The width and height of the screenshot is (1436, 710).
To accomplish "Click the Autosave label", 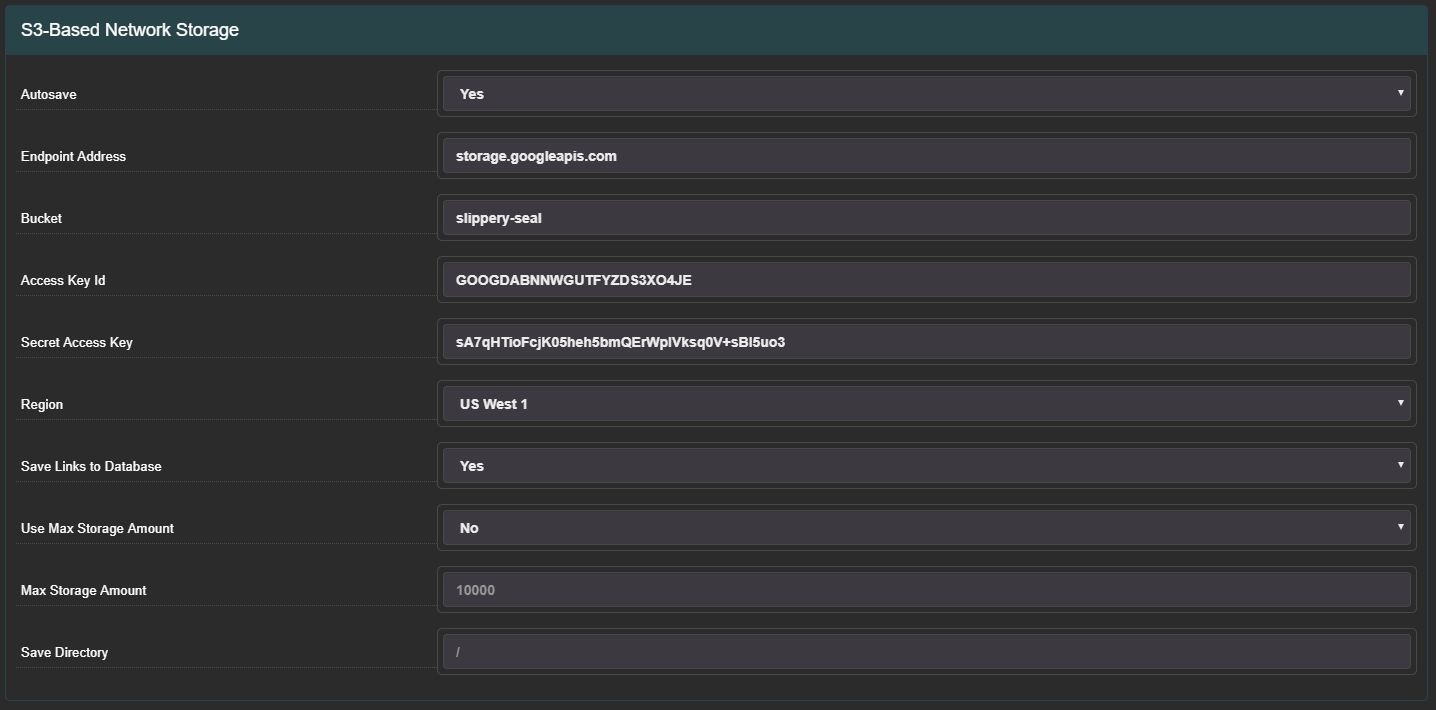I will [49, 94].
